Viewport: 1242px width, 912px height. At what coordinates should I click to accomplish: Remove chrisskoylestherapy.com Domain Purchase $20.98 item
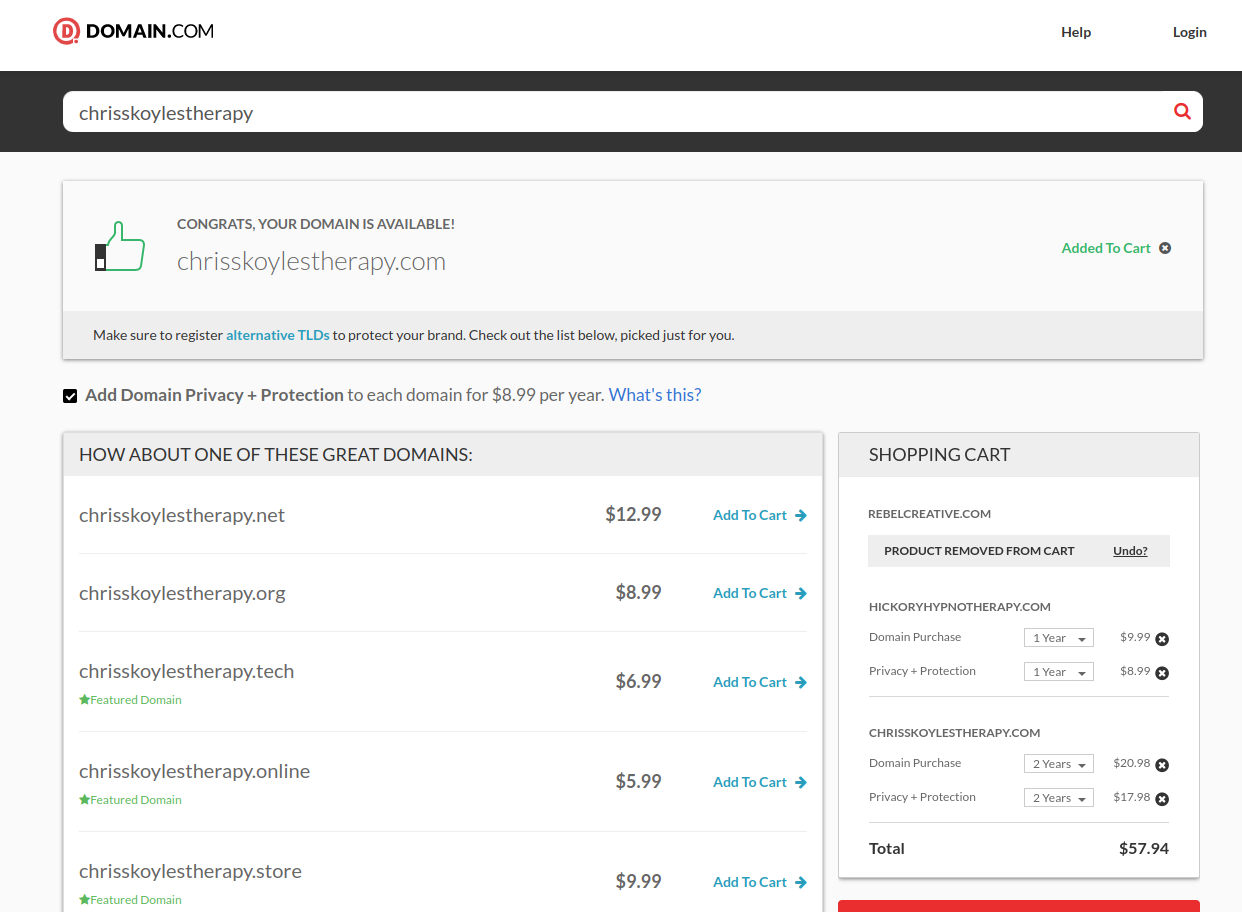[x=1162, y=765]
